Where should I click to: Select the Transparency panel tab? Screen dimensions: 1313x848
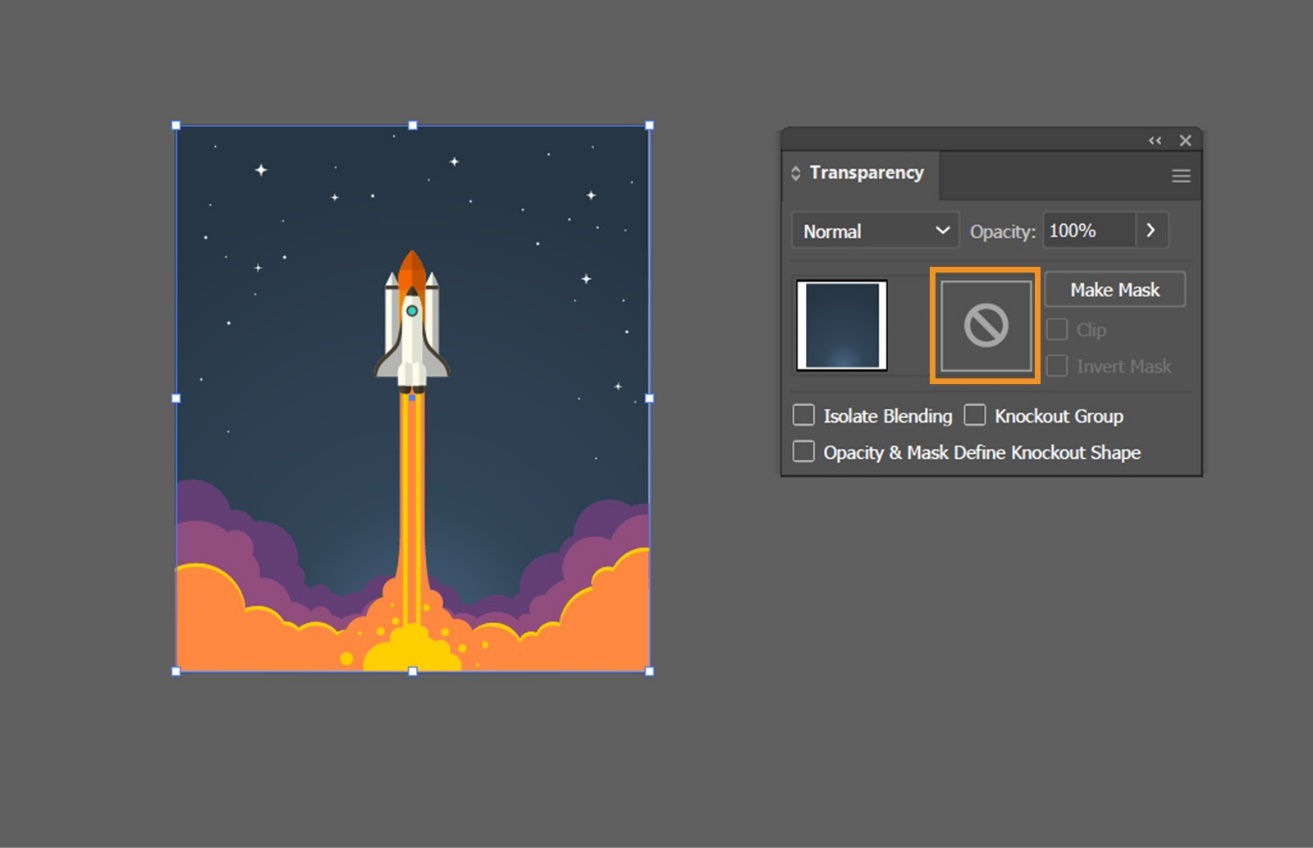[x=865, y=172]
